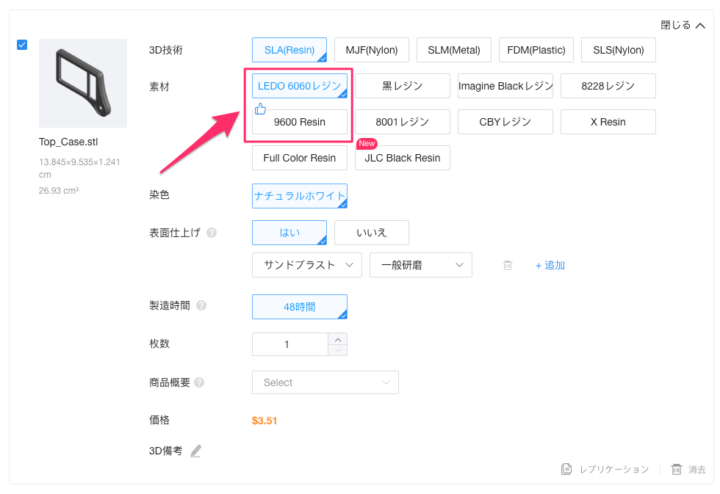Toggle the Top_Case.stl checkbox

pos(23,45)
